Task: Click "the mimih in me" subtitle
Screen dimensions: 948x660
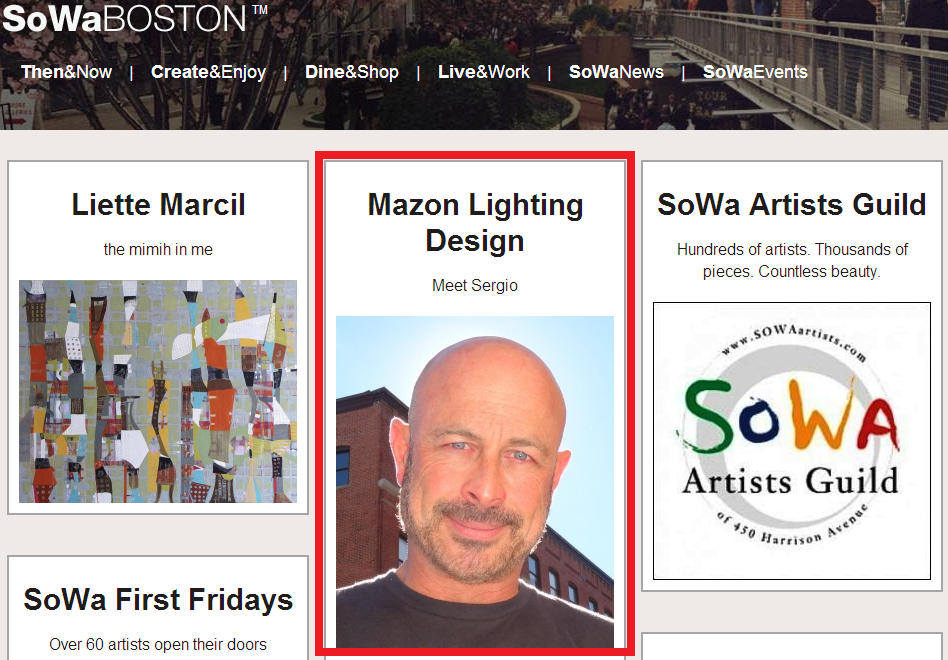Action: pos(158,249)
